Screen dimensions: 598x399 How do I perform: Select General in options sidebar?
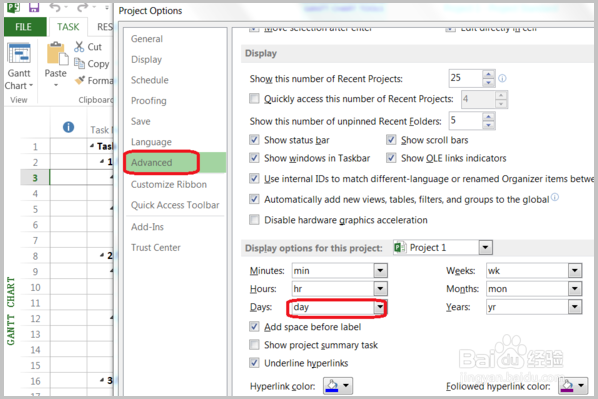coord(147,39)
